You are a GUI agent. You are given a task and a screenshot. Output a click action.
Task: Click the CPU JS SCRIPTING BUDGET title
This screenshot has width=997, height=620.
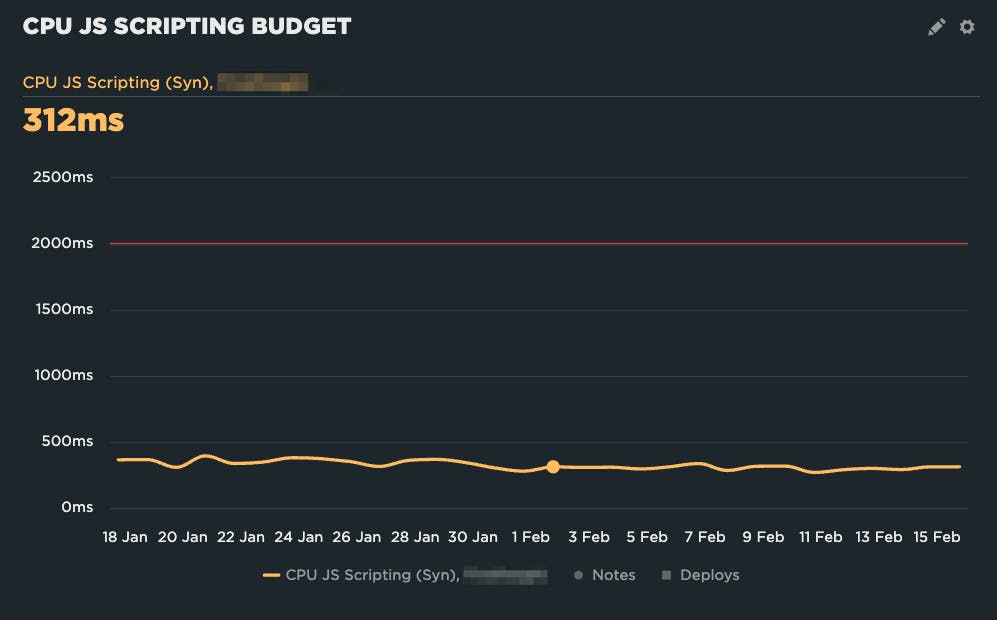186,25
